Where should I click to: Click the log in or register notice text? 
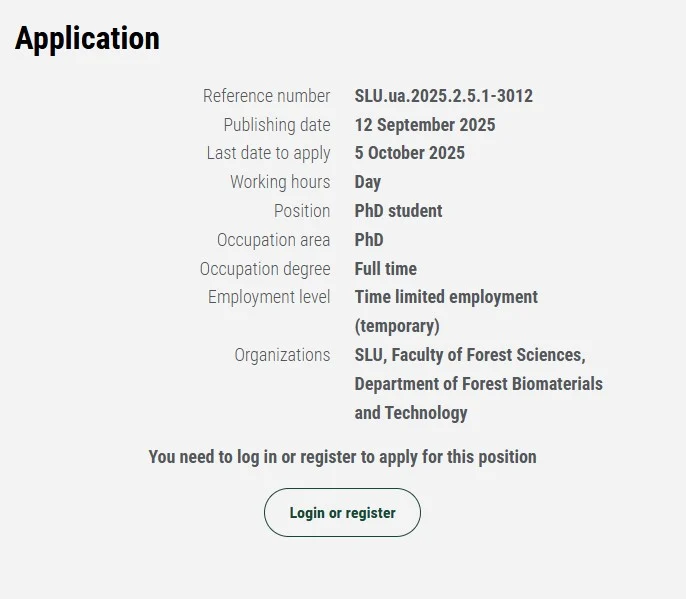342,457
